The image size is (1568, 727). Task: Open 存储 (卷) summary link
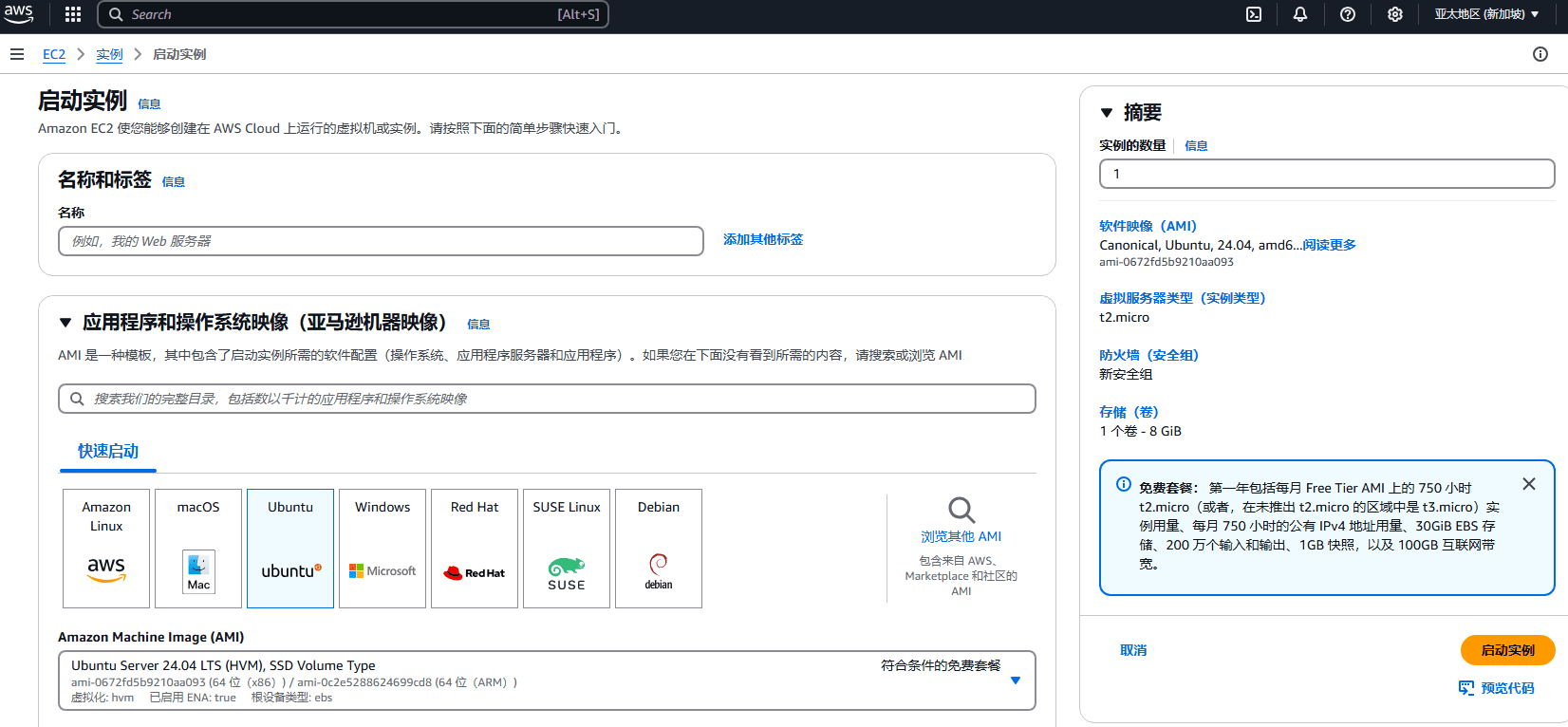point(1129,412)
